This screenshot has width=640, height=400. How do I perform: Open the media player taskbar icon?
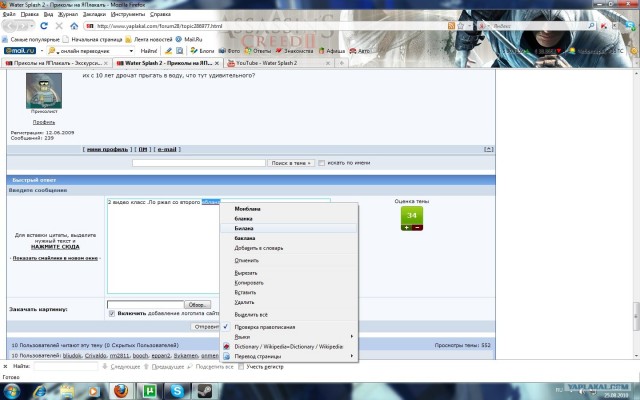click(93, 391)
